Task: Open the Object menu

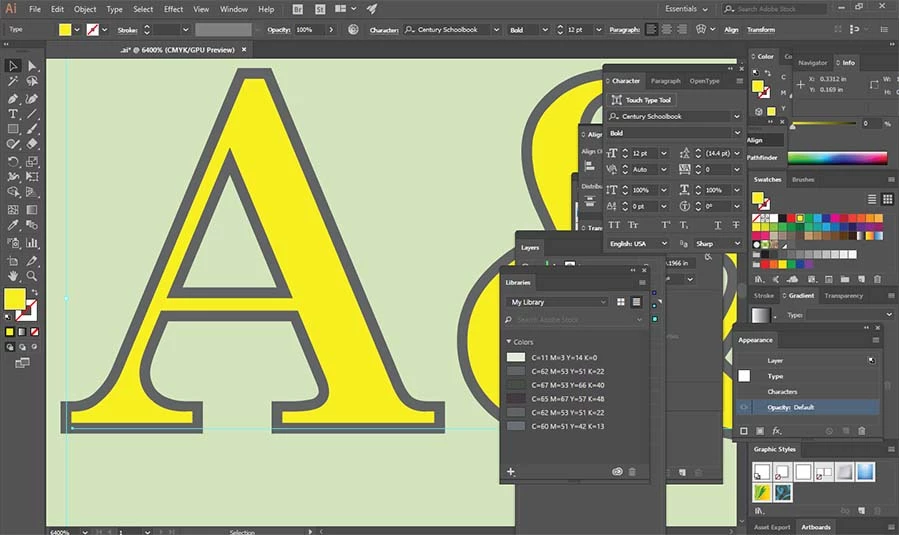Action: (x=85, y=9)
